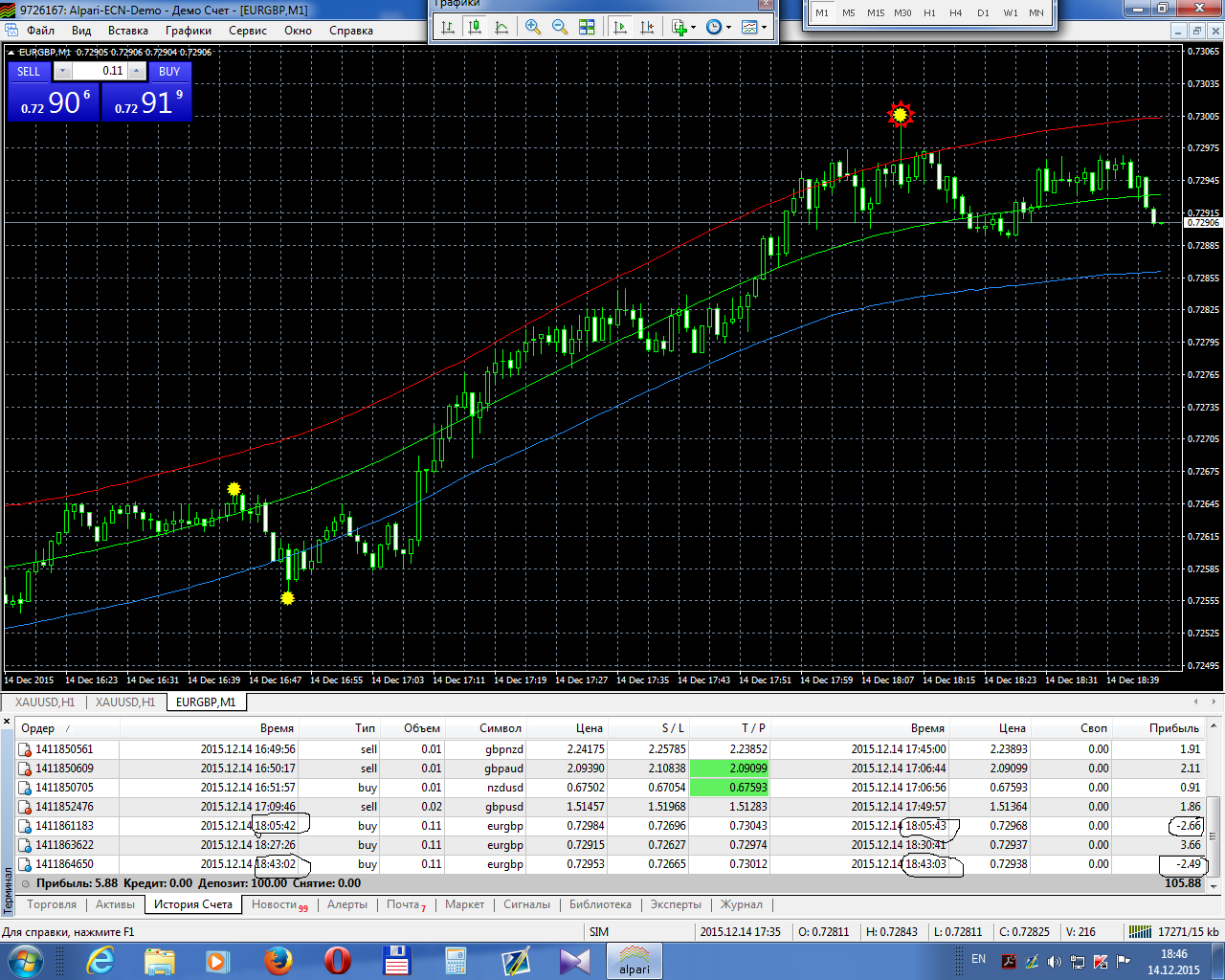This screenshot has height=980, width=1225.
Task: Click the volume speaker tray icon
Action: (x=1055, y=962)
